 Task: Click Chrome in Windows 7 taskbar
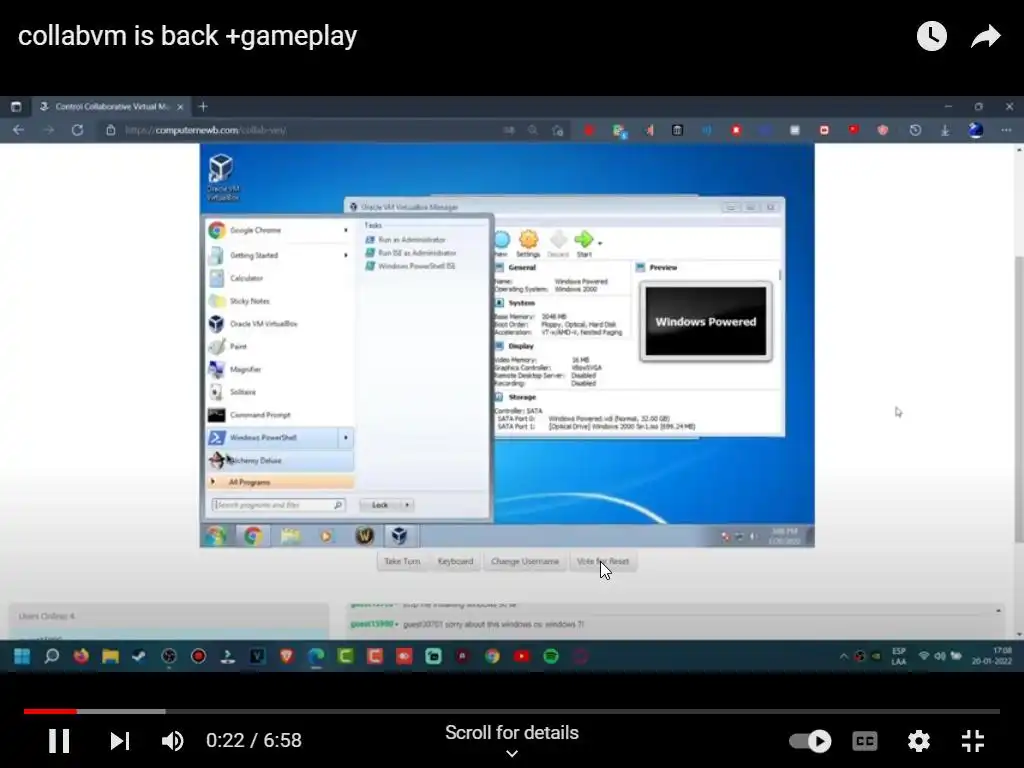253,536
